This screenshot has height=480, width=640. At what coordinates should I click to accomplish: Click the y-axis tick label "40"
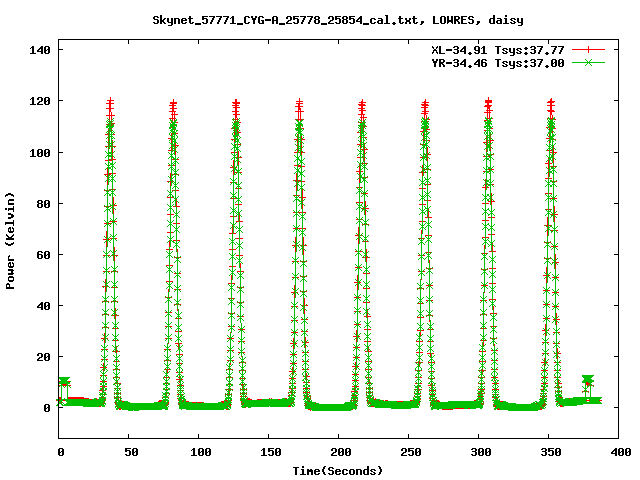[x=43, y=306]
